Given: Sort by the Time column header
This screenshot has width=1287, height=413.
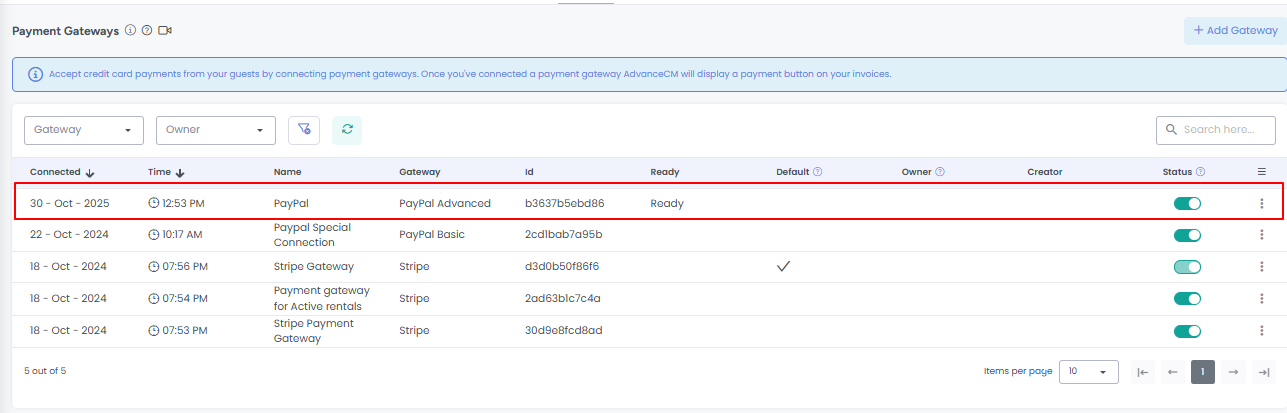Looking at the screenshot, I should pos(166,172).
